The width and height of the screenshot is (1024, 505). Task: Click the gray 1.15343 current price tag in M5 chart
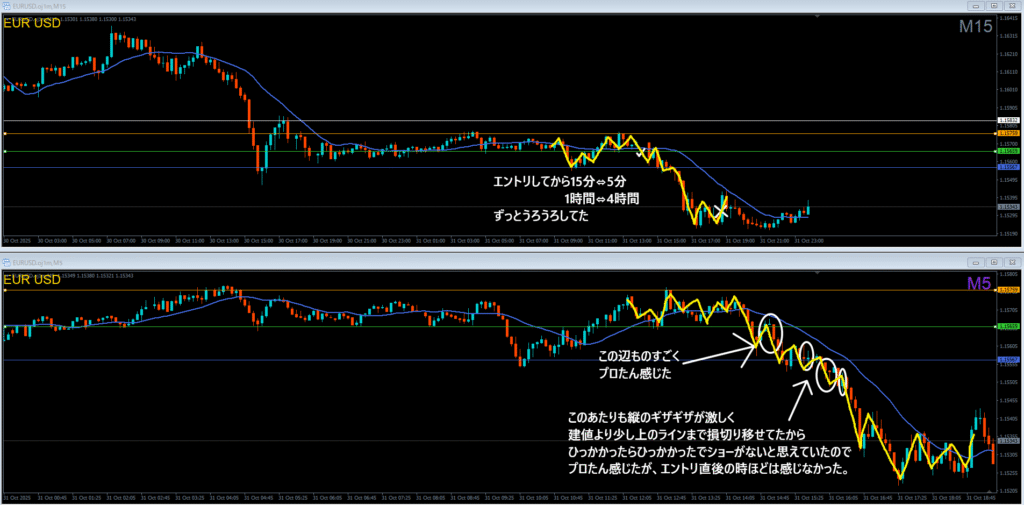[1008, 441]
